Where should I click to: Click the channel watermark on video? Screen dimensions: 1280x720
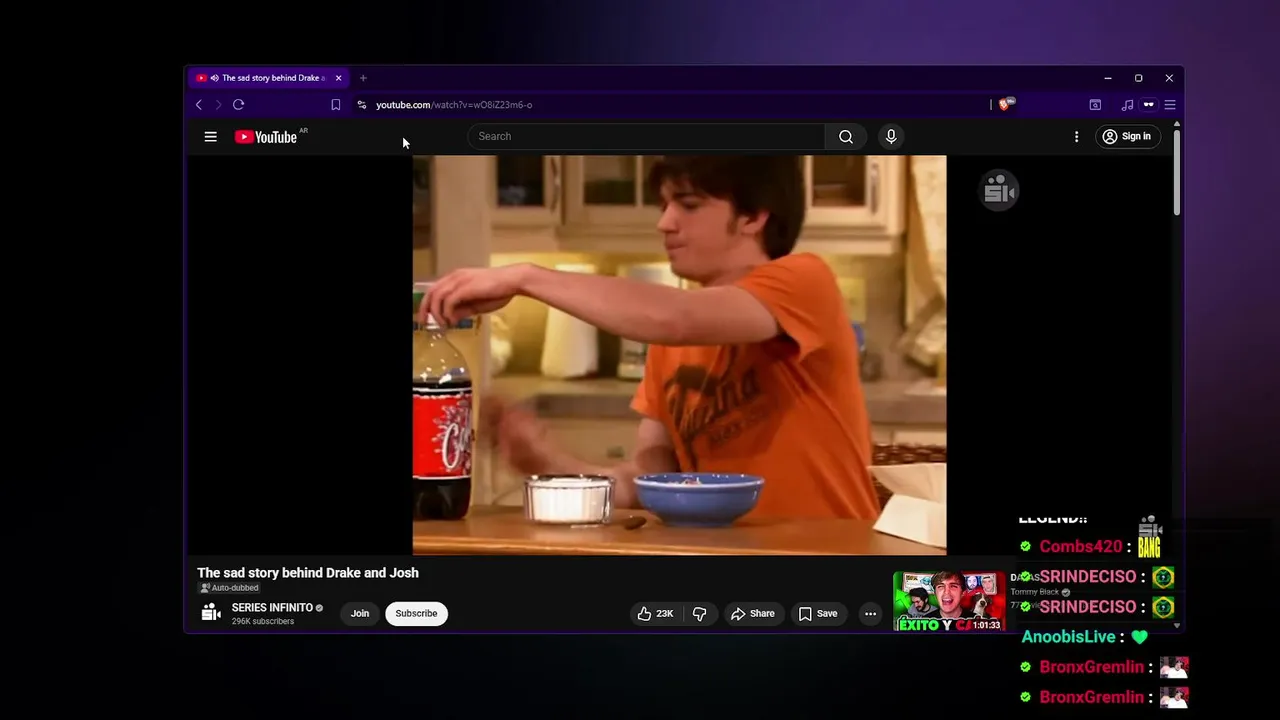point(999,190)
